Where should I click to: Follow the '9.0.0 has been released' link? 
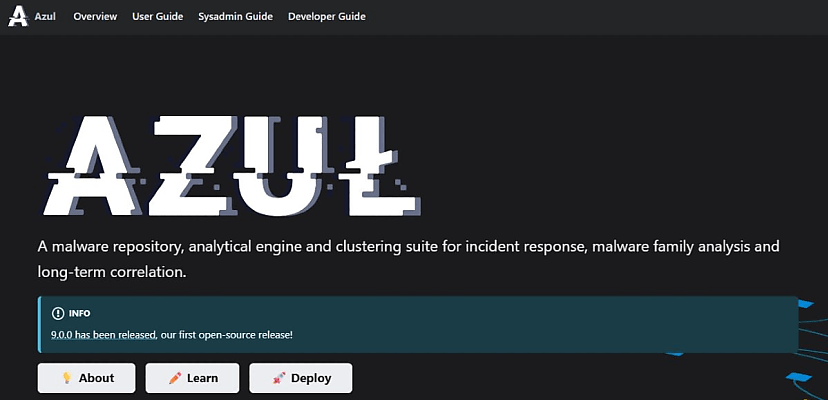pos(104,335)
